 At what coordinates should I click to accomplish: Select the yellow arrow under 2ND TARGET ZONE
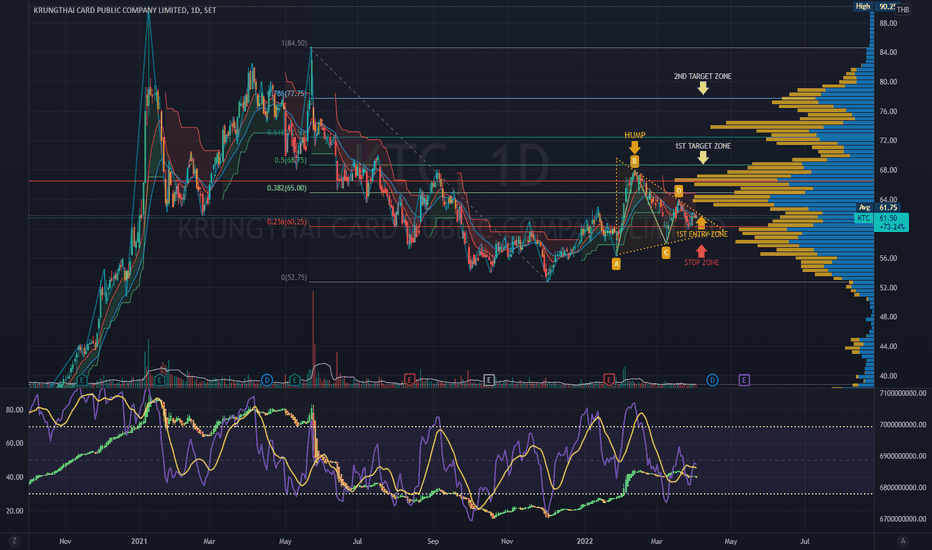[703, 88]
